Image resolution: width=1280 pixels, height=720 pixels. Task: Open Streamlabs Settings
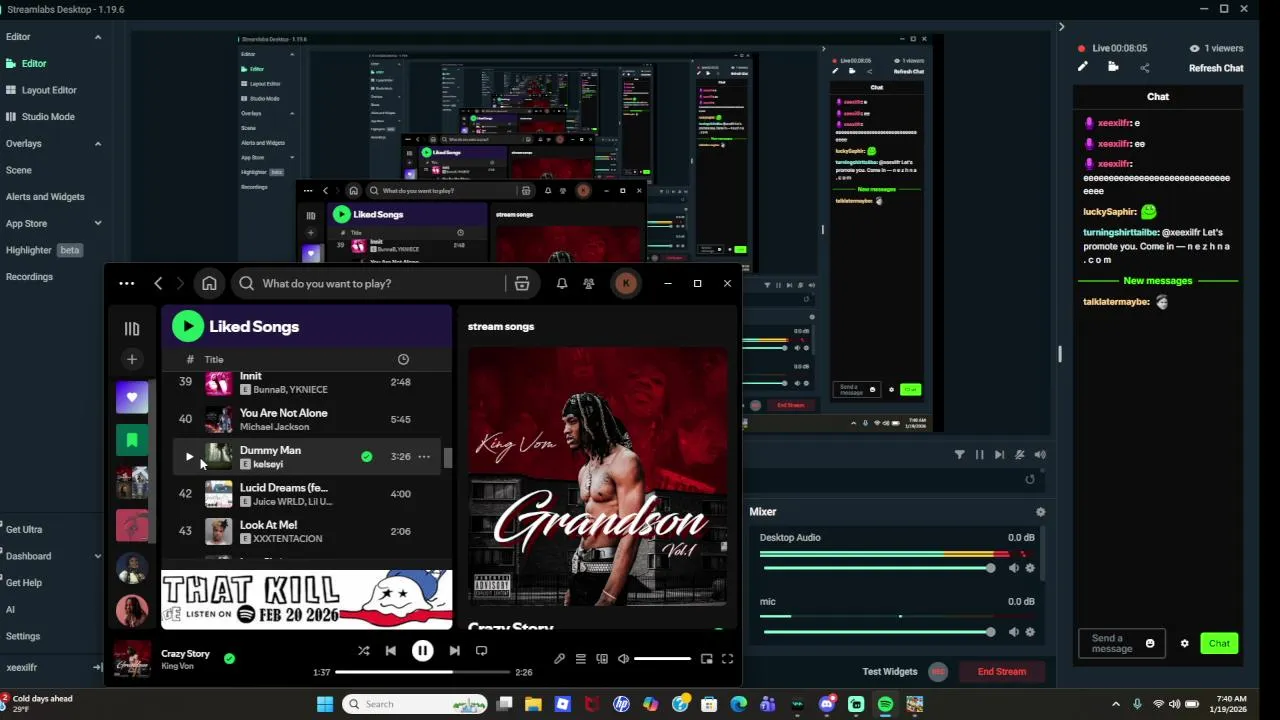click(23, 636)
